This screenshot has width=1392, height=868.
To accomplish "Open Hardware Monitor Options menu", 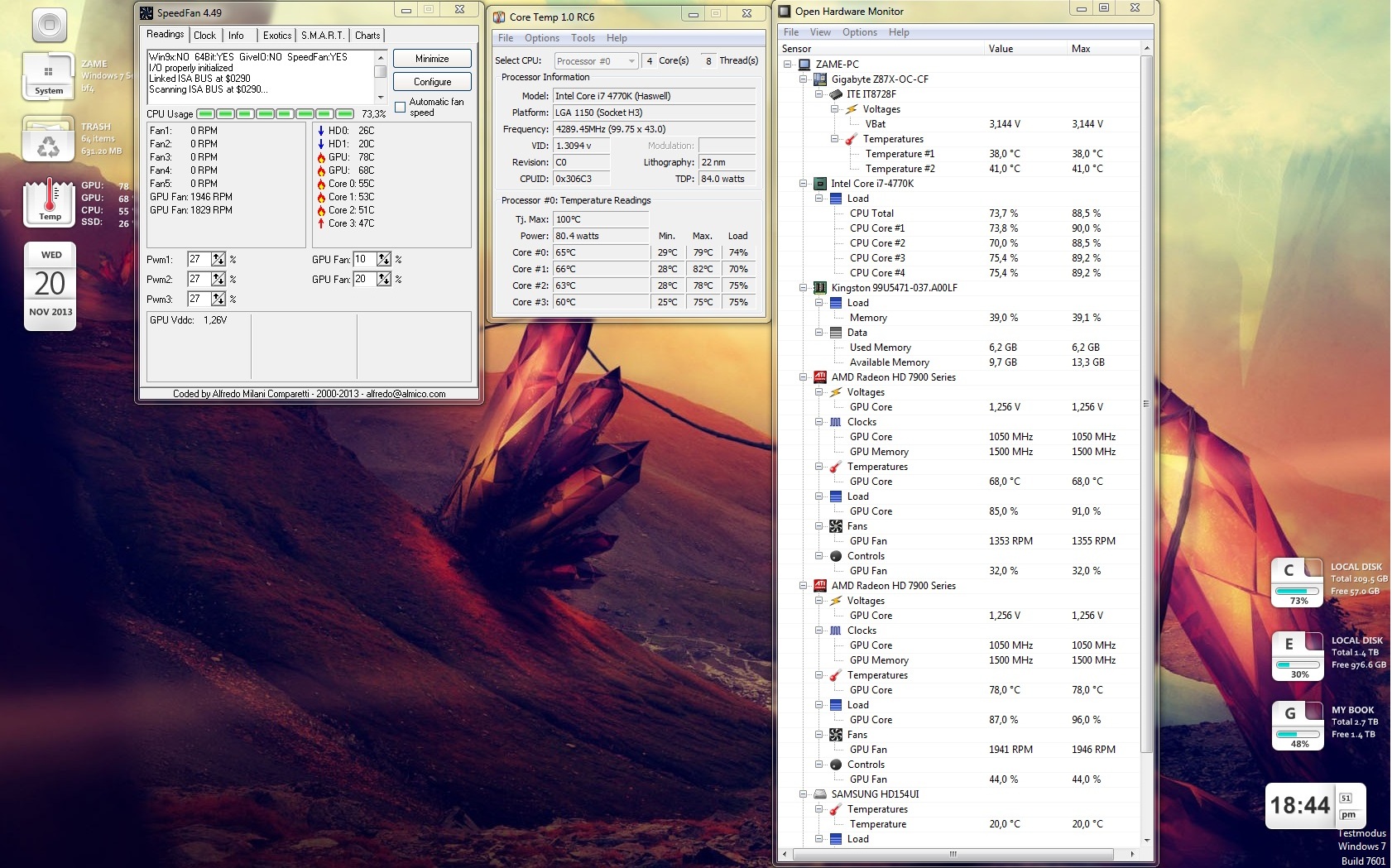I will click(x=860, y=32).
